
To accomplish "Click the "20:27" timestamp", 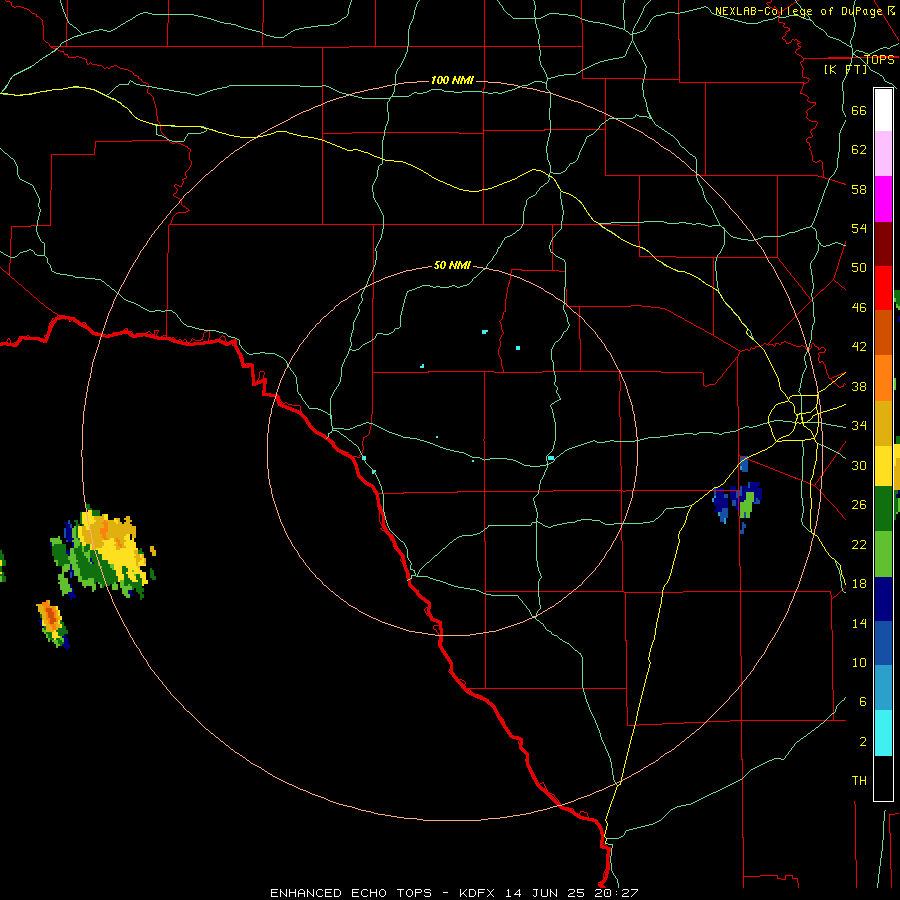I will pos(615,893).
